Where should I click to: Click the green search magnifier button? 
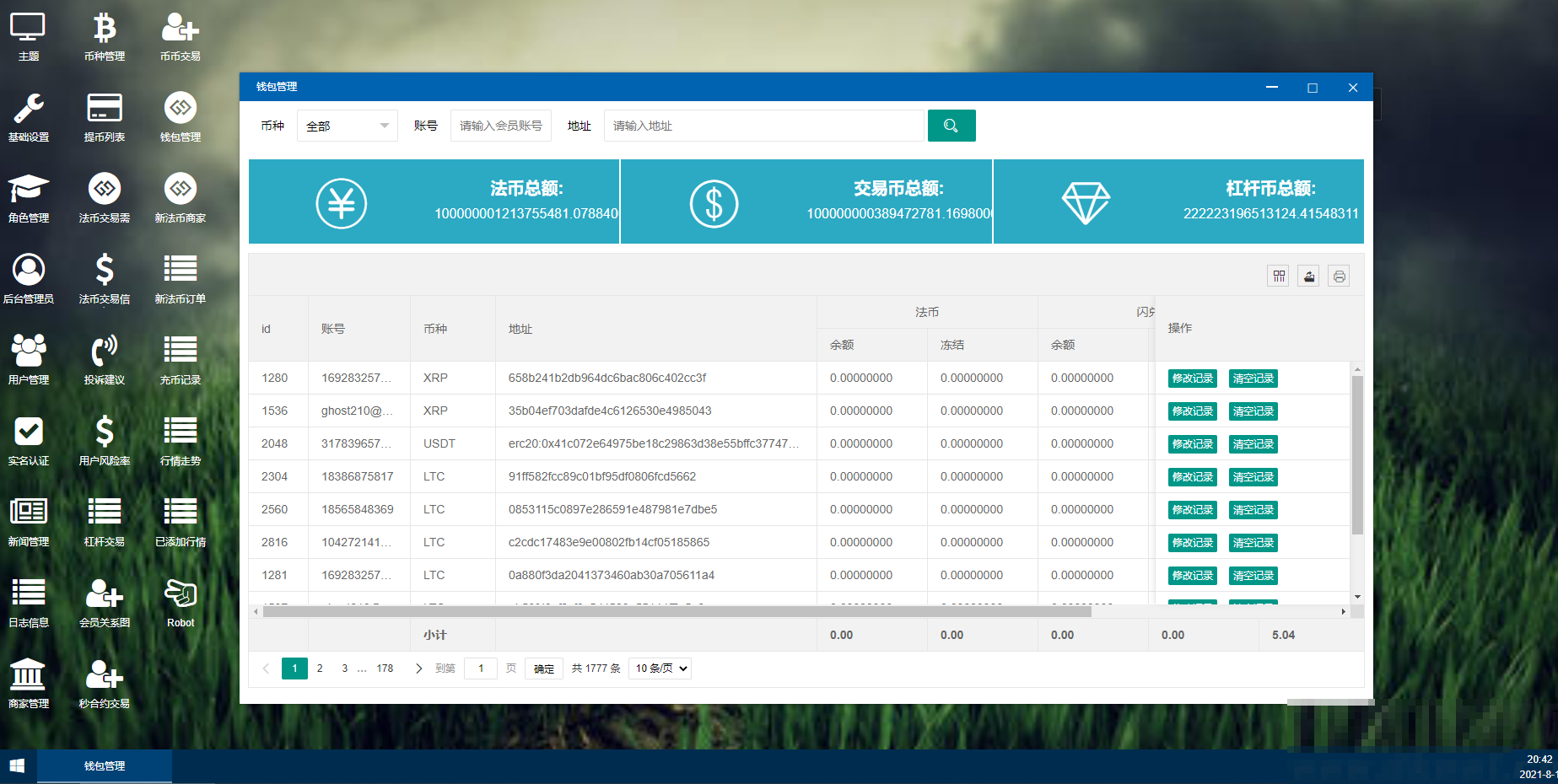pyautogui.click(x=951, y=126)
